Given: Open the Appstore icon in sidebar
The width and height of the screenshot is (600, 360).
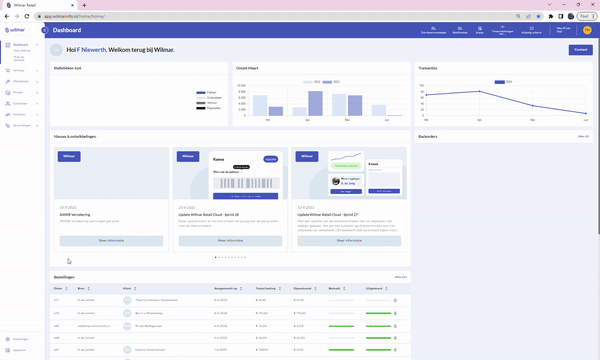Looking at the screenshot, I should (x=8, y=350).
